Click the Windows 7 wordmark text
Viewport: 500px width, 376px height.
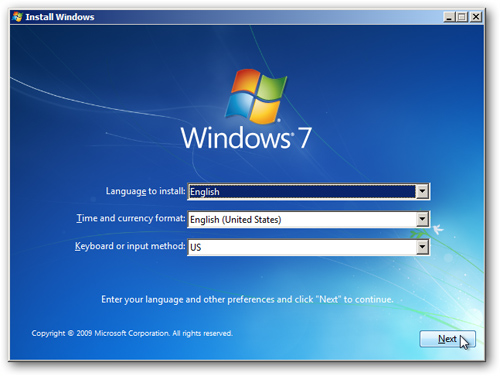pos(246,138)
